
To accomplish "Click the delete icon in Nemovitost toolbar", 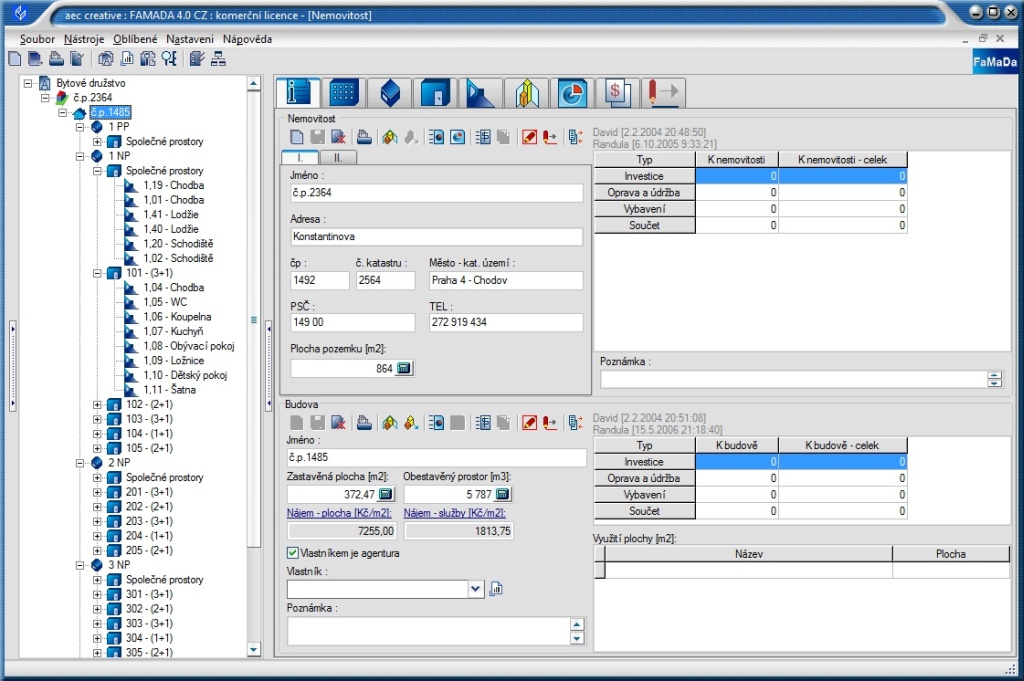I will coord(339,137).
